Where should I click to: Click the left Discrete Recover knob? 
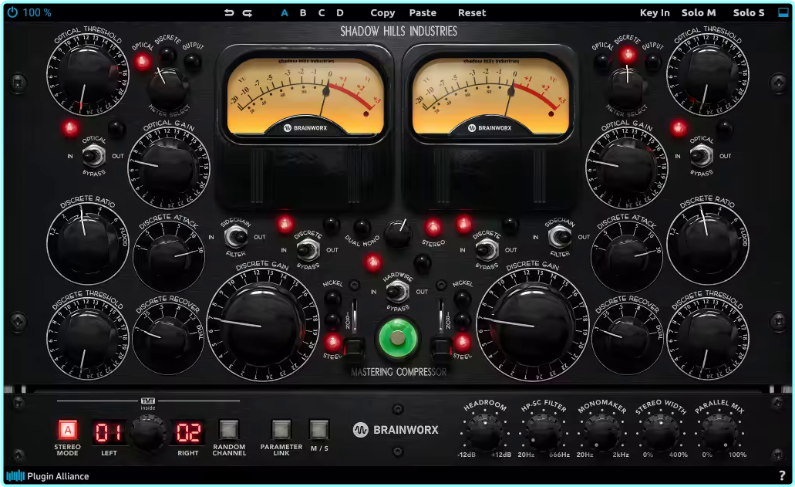pos(169,339)
